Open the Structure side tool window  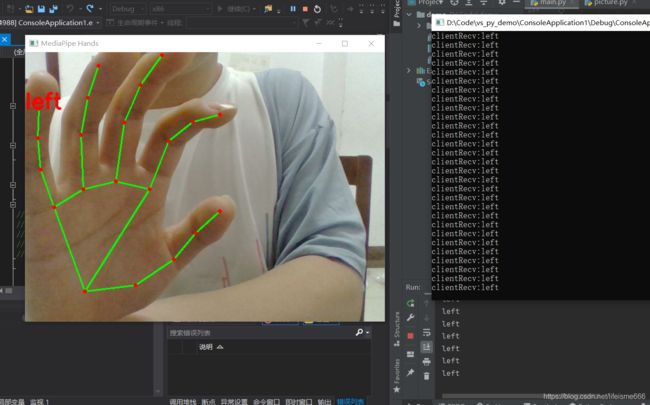(397, 329)
